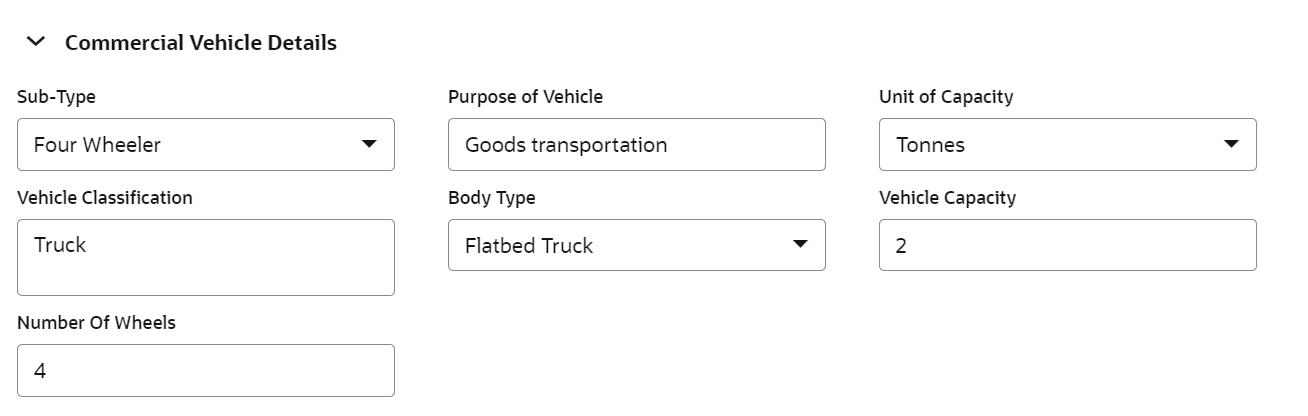Click the Vehicle Classification label
Screen dimensions: 1308x416
coord(105,197)
